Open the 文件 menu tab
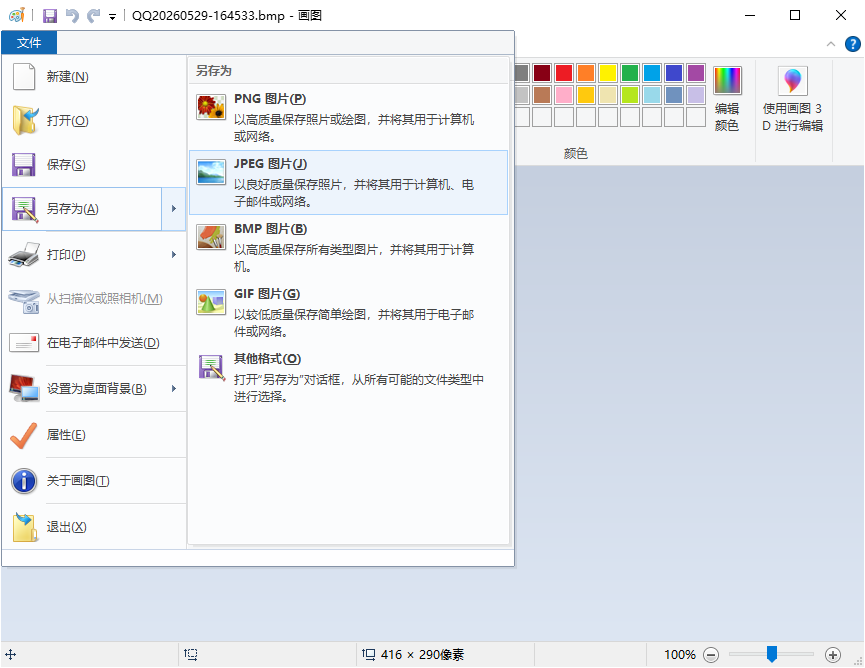Screen dimensions: 865x668 29,42
